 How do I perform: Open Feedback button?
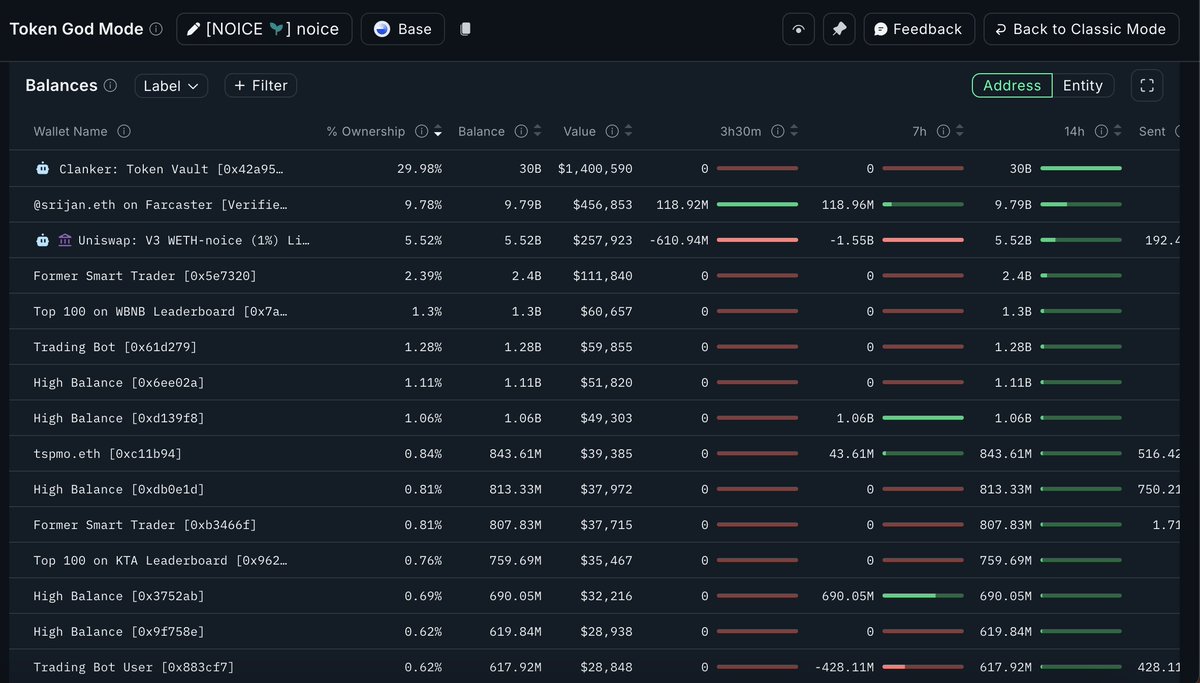tap(918, 29)
